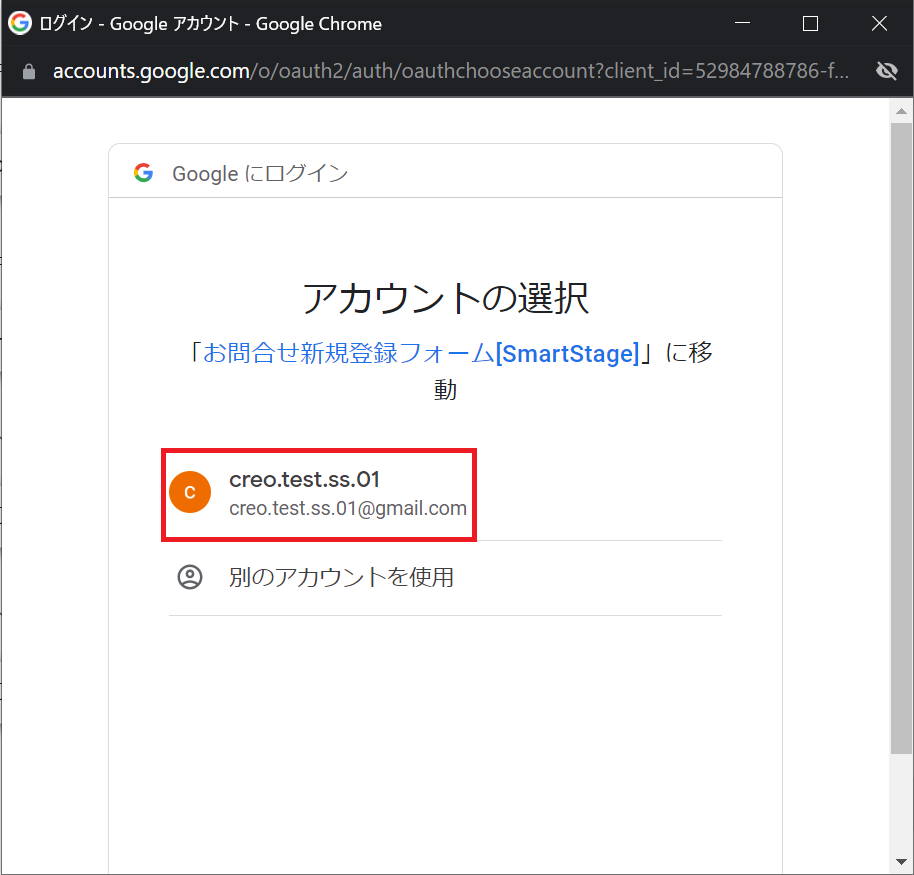Close the Google login popup window
The image size is (914, 875).
(879, 23)
